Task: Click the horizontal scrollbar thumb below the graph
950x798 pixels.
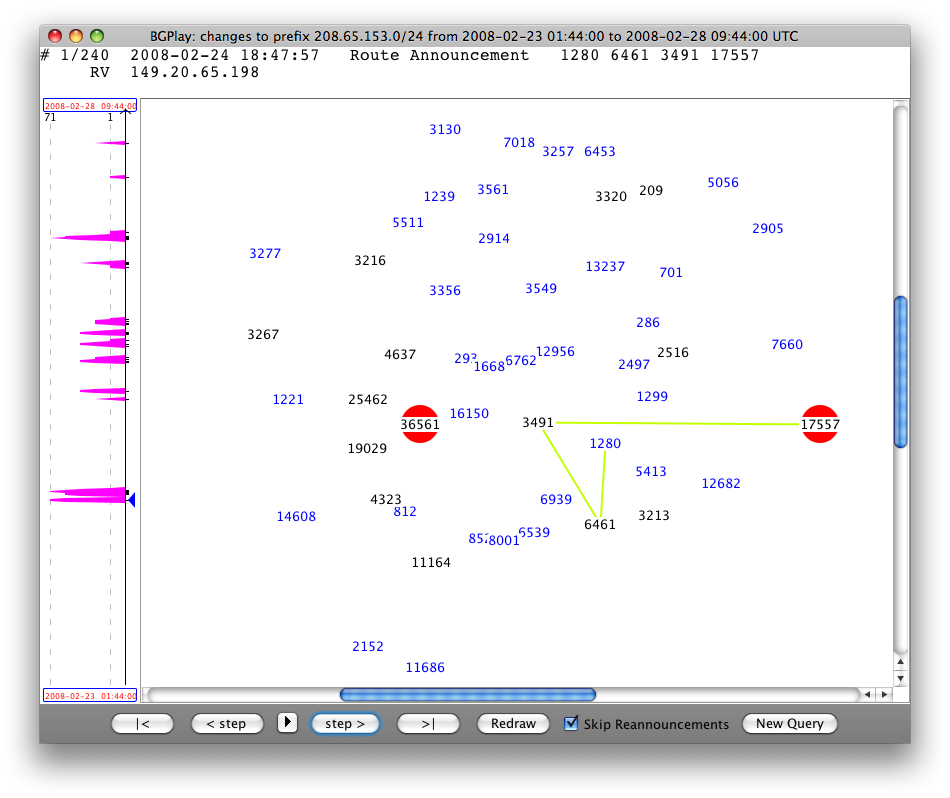Action: click(467, 694)
